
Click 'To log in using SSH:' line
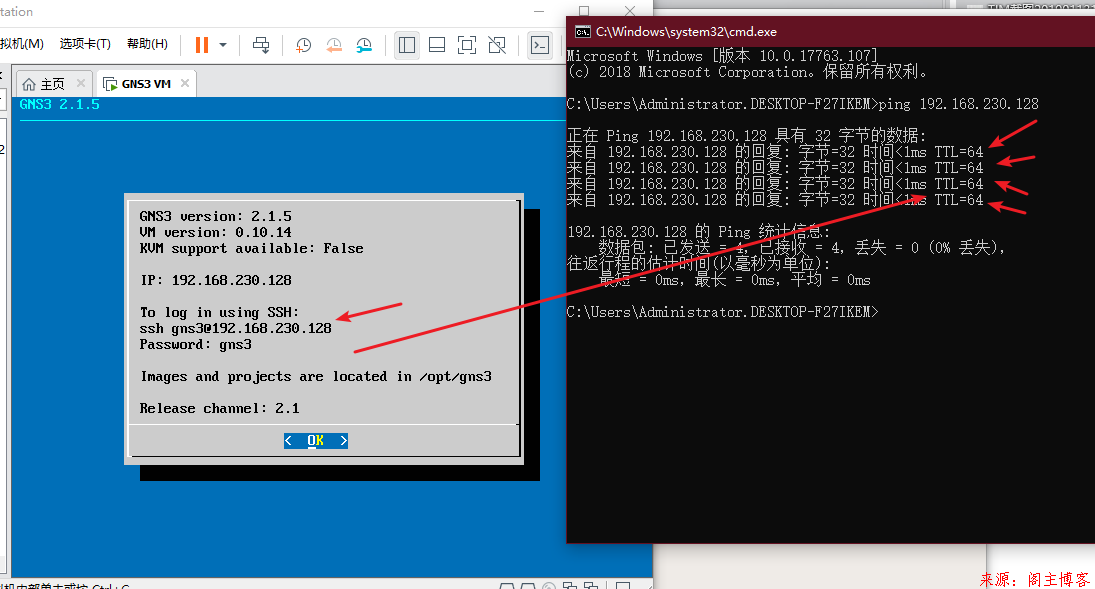click(x=219, y=312)
